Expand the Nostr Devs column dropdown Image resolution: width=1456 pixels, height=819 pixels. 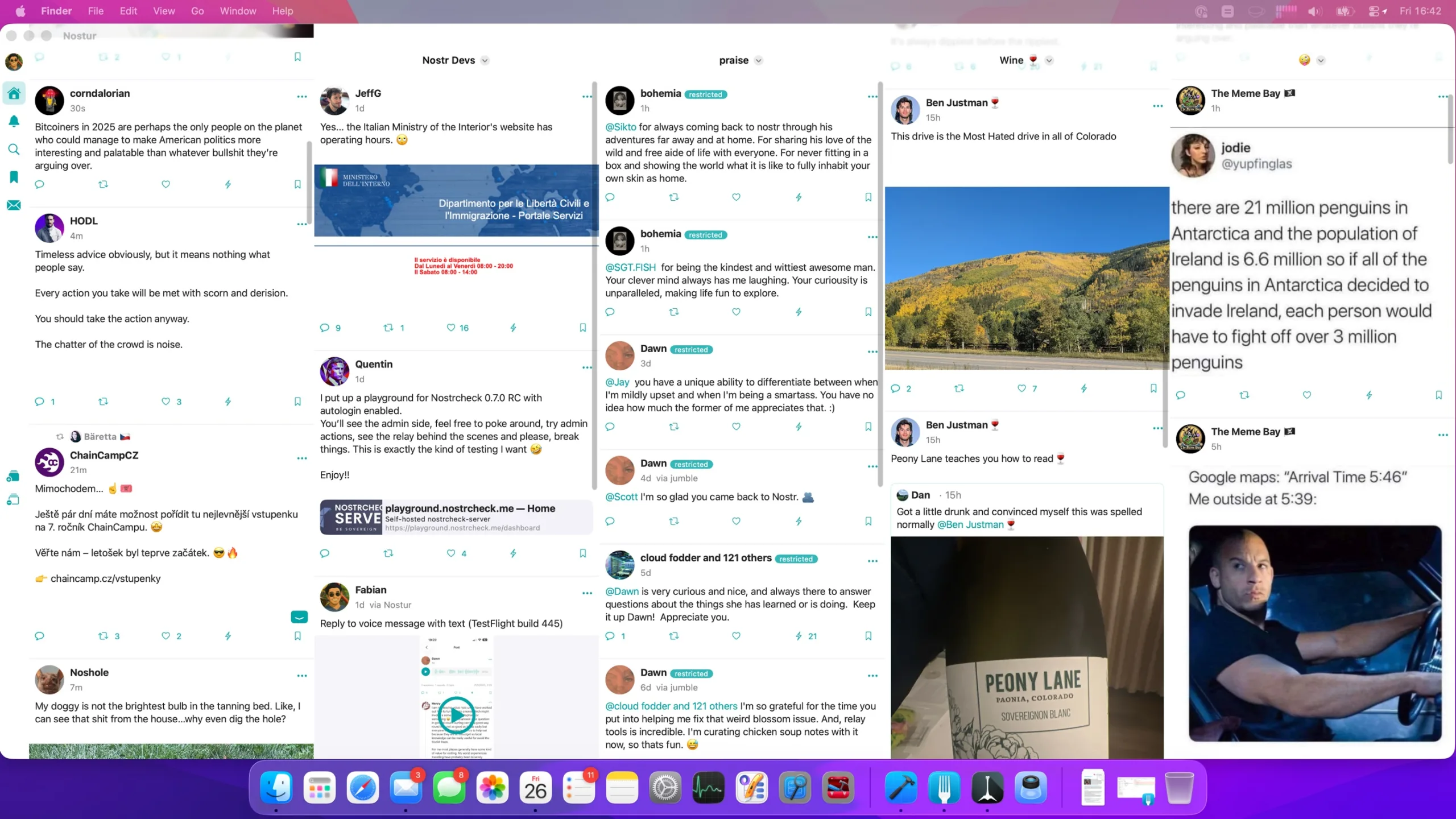[485, 61]
